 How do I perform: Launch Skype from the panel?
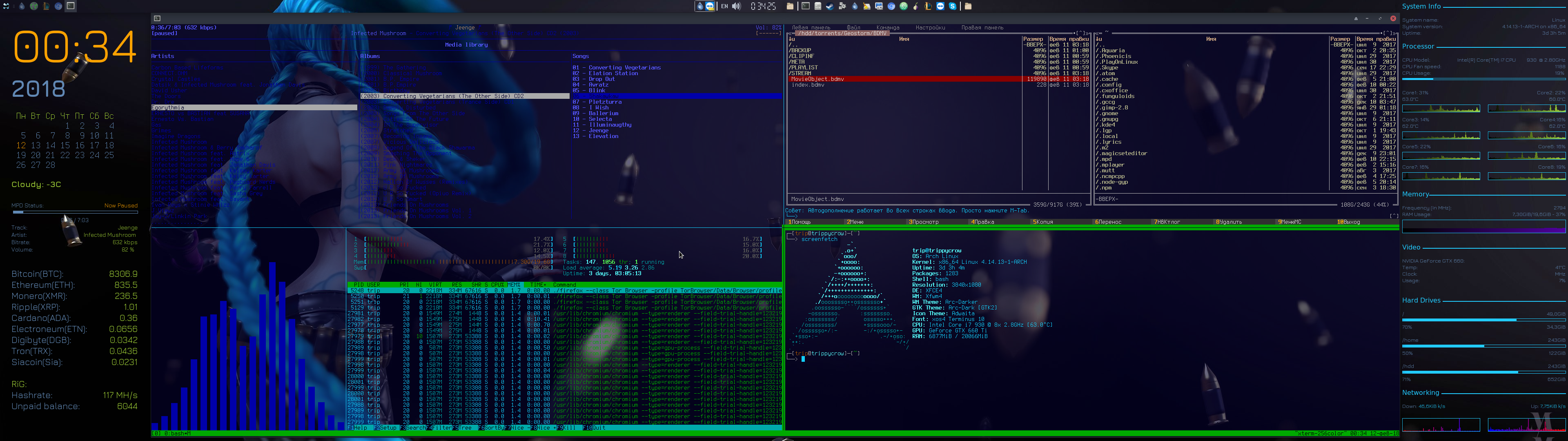click(x=953, y=6)
